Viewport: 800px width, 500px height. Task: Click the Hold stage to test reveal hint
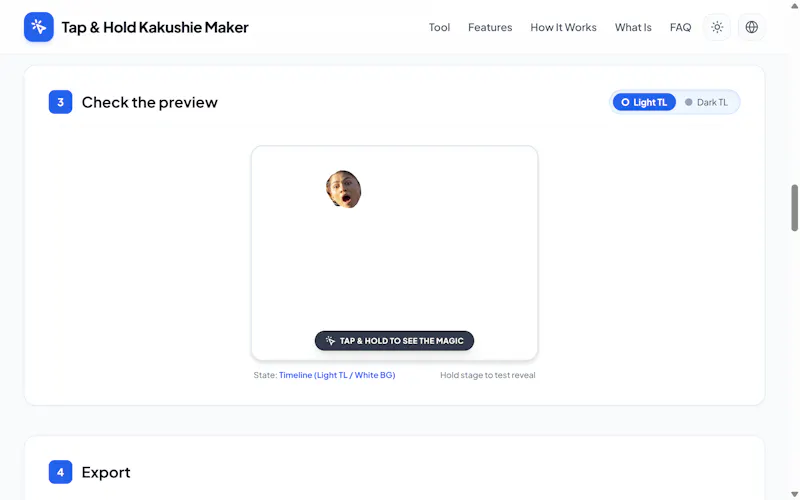[488, 375]
